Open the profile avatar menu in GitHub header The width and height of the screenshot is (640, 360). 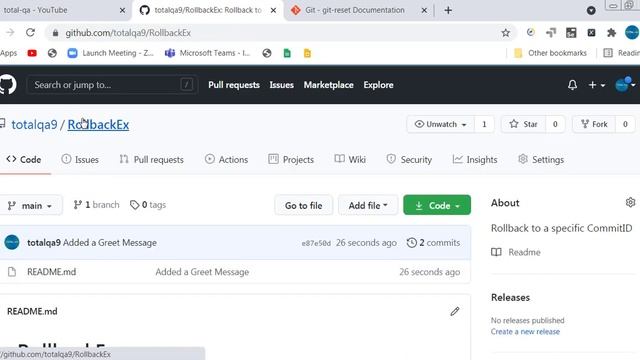pyautogui.click(x=625, y=84)
